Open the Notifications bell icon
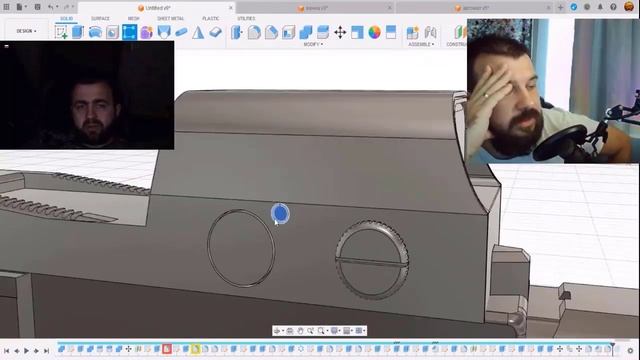This screenshot has height=360, width=640. pyautogui.click(x=600, y=7)
